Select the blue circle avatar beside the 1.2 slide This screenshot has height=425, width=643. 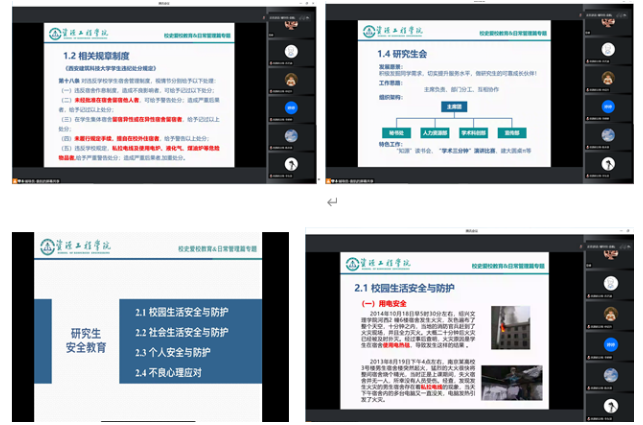tap(291, 107)
